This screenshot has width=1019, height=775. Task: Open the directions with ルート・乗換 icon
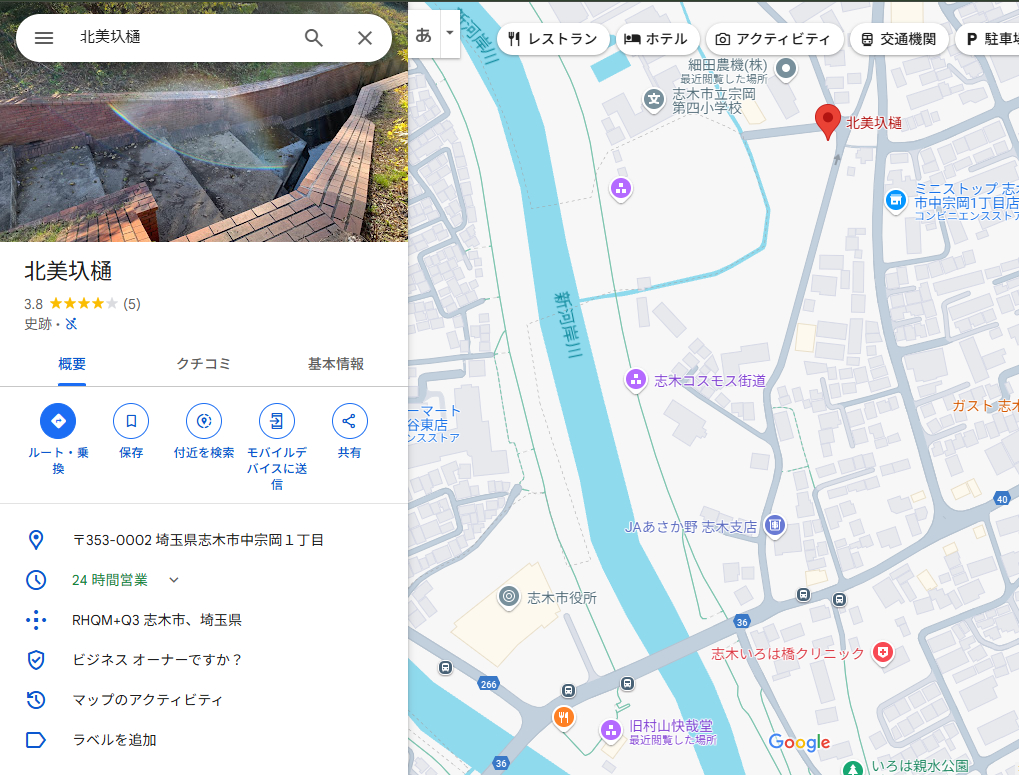57,421
